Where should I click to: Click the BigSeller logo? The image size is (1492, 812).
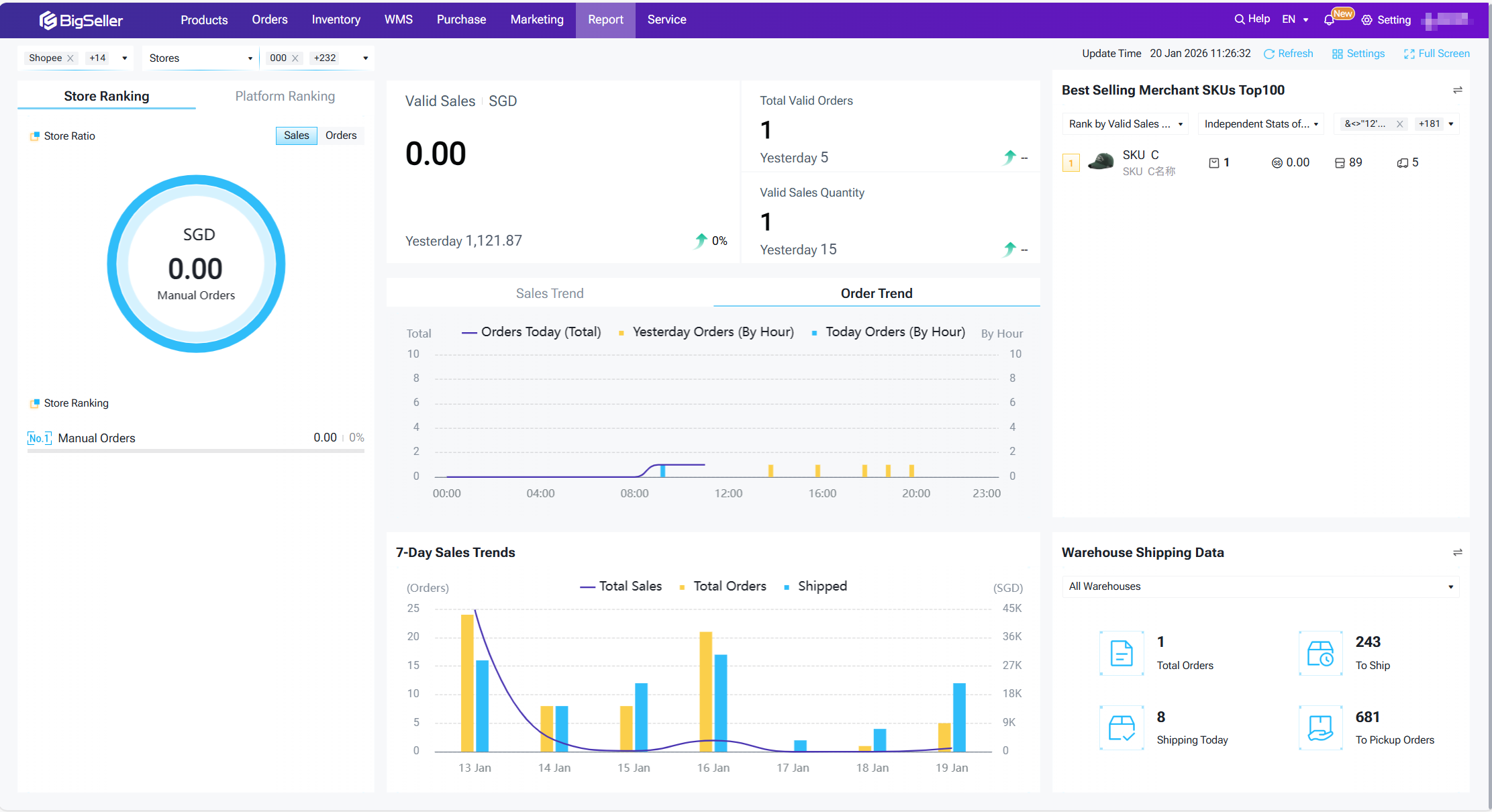click(81, 20)
